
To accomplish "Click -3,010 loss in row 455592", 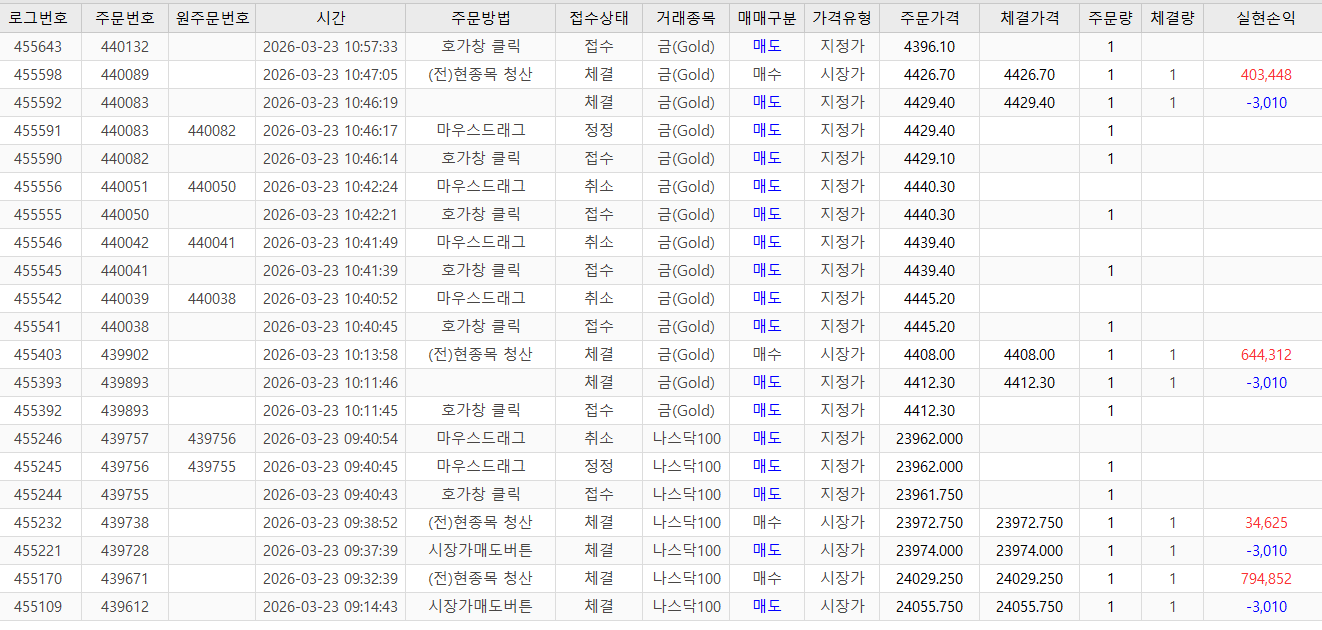I will click(x=1266, y=103).
